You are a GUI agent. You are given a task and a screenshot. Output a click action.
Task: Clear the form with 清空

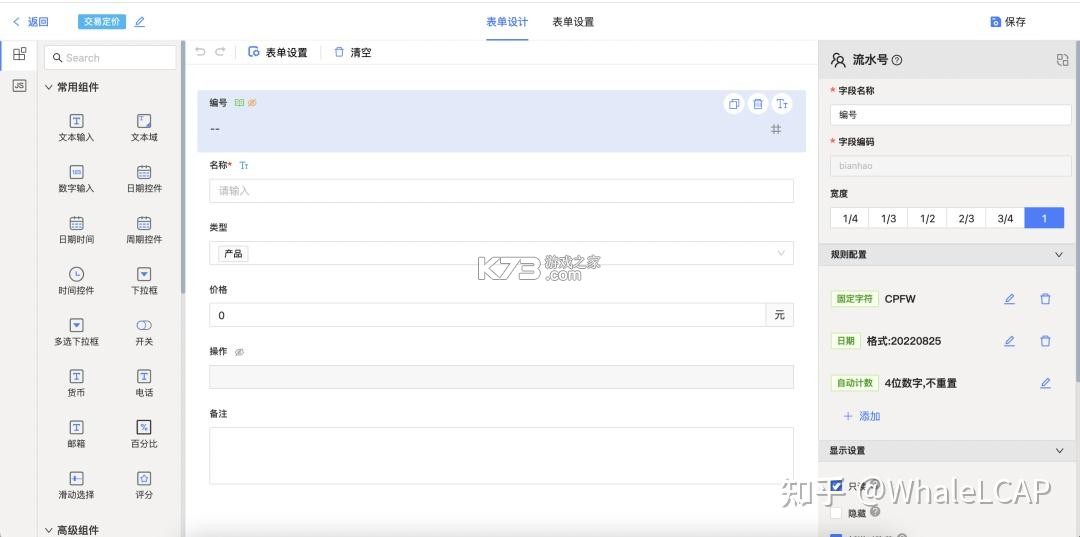(x=353, y=52)
